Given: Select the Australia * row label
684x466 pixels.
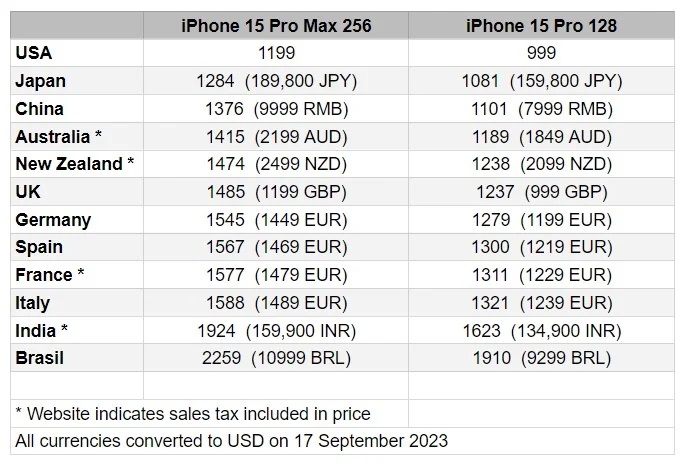Looking at the screenshot, I should pos(58,137).
